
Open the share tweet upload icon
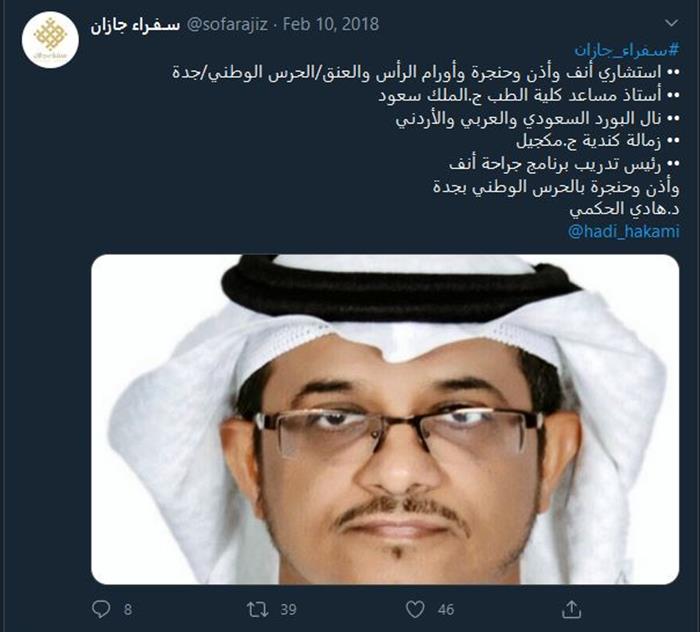pos(571,609)
